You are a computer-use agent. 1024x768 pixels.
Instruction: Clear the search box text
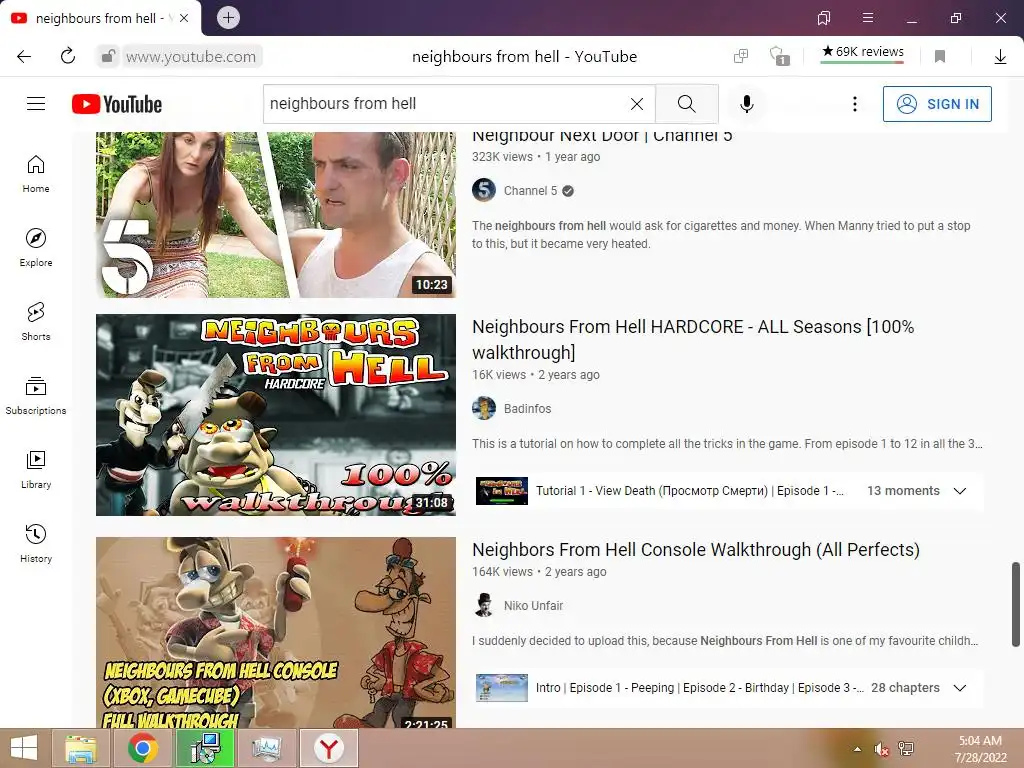[x=637, y=104]
